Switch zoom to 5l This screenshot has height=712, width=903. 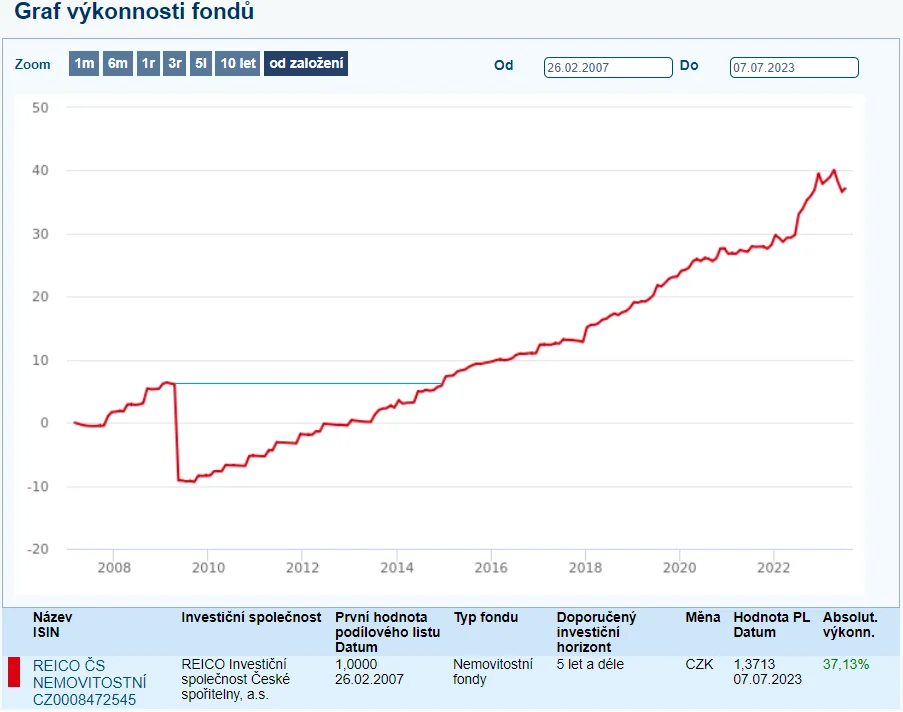click(x=201, y=63)
